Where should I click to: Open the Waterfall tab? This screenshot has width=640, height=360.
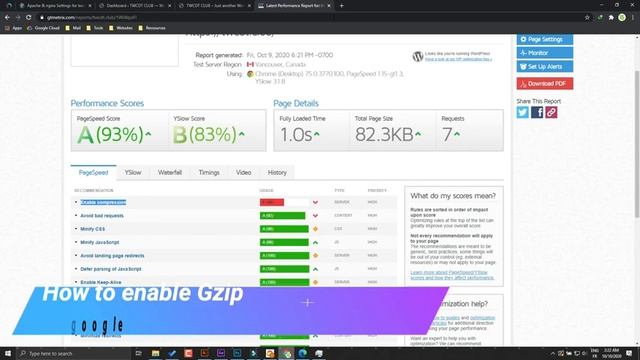tap(170, 173)
